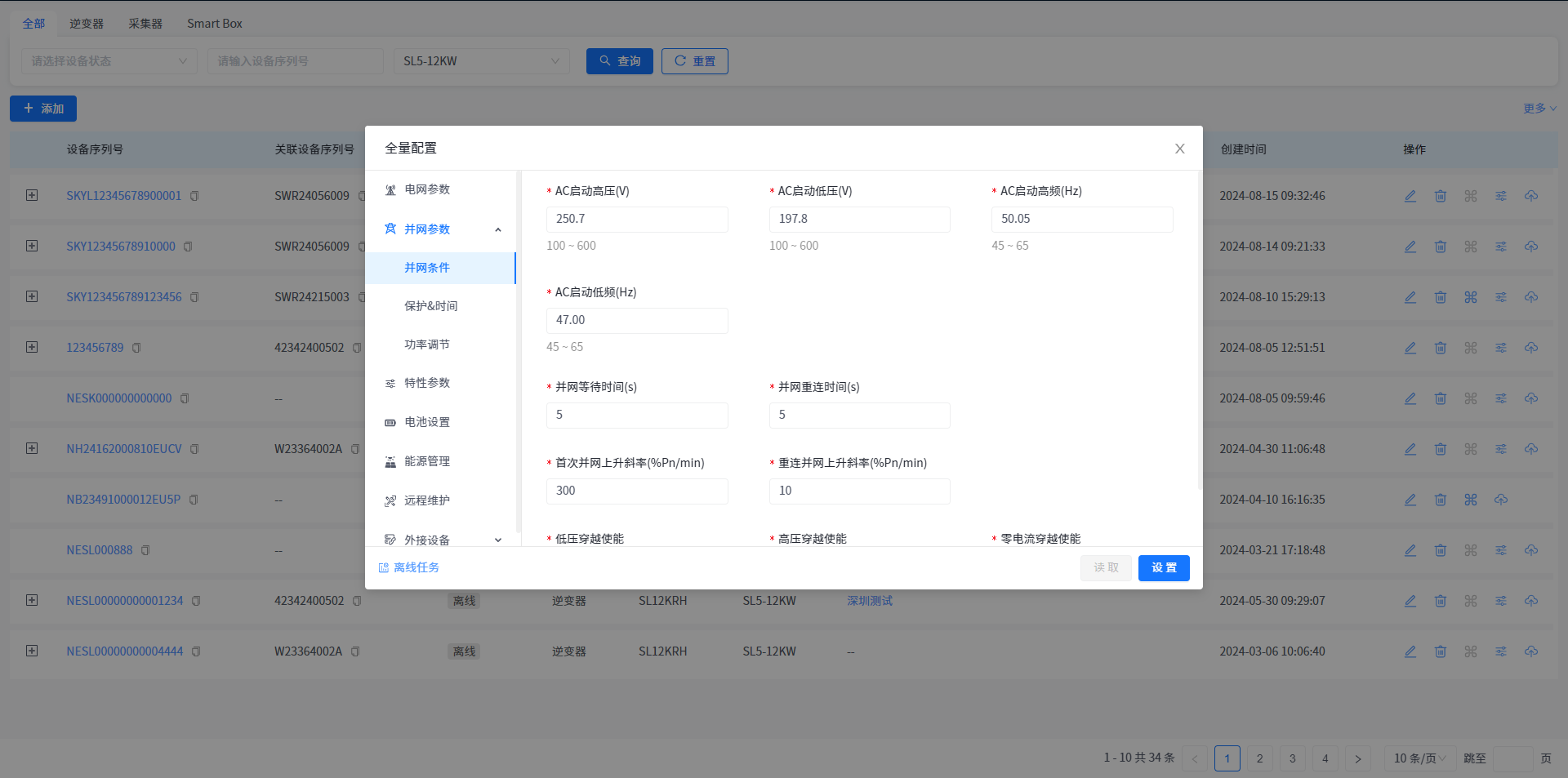Select 保护&时间 in config menu
1568x778 pixels.
[431, 306]
